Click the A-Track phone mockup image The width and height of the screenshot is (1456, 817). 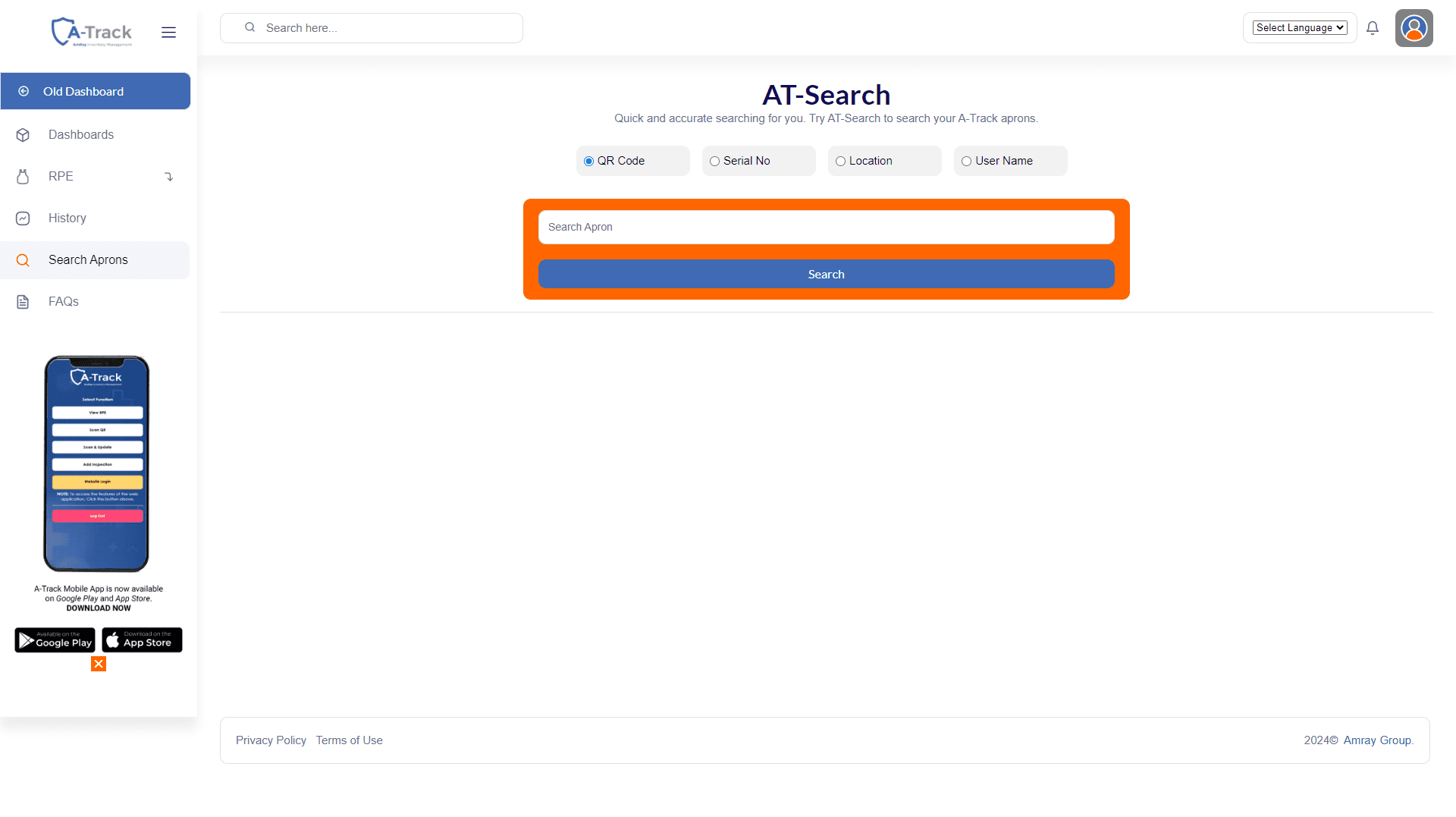point(96,463)
